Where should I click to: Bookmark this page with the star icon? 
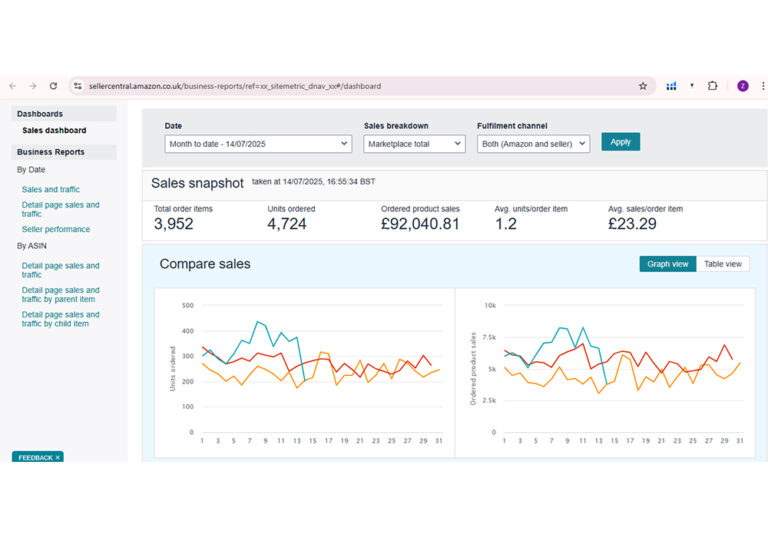(643, 86)
